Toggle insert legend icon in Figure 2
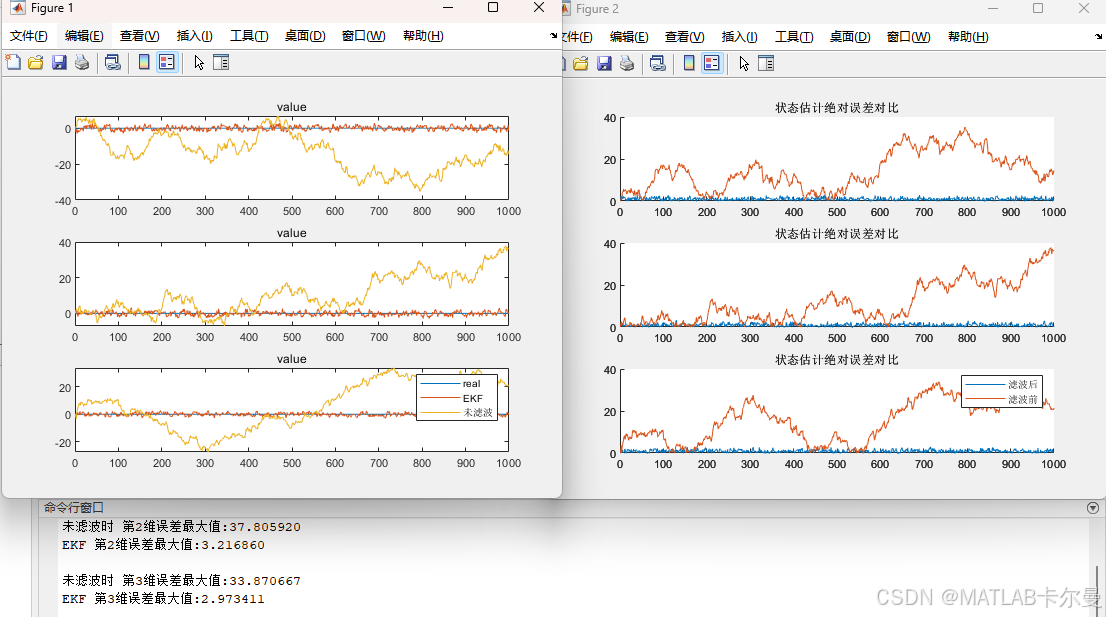Screen dimensions: 1106x617 [x=712, y=64]
